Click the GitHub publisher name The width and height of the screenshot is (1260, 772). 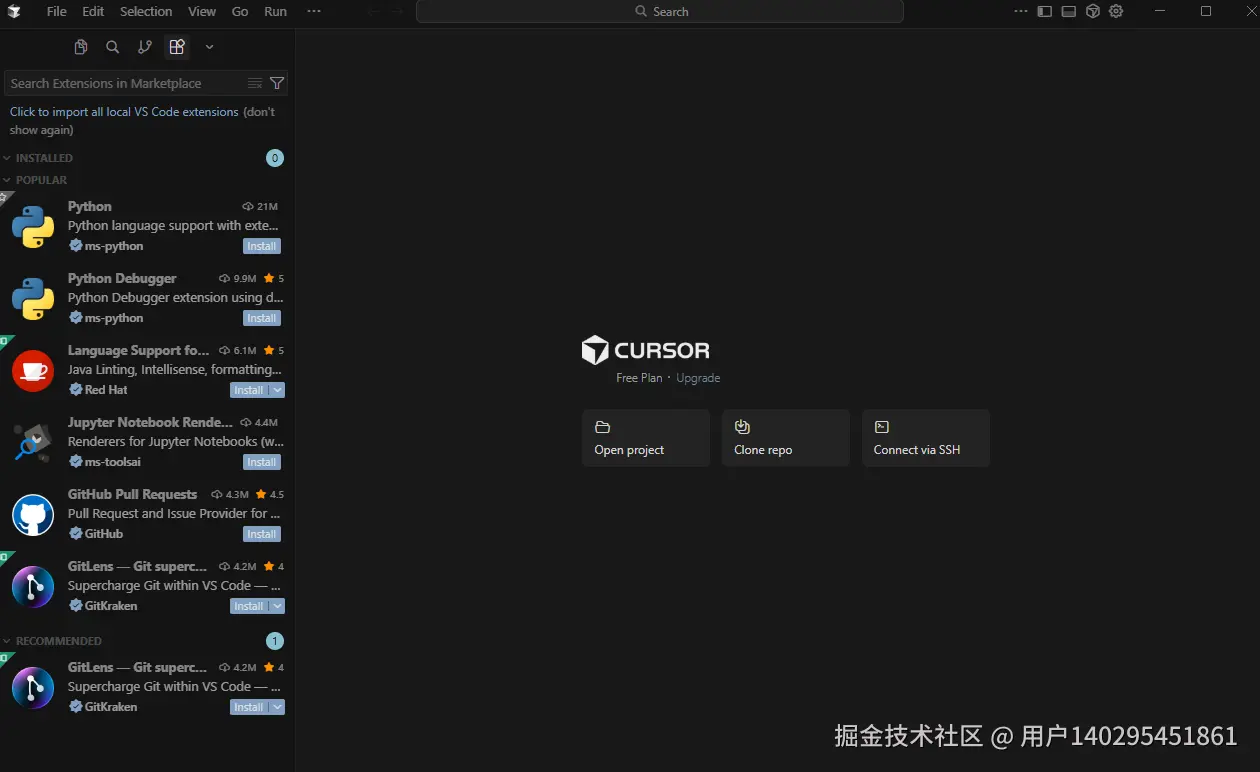pyautogui.click(x=104, y=534)
